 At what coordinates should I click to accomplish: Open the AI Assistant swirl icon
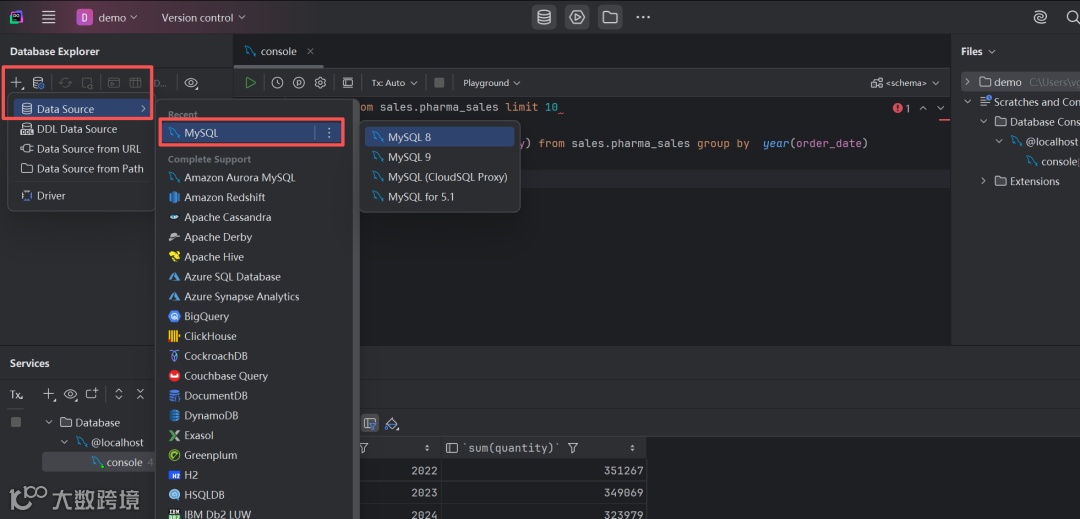point(1040,17)
